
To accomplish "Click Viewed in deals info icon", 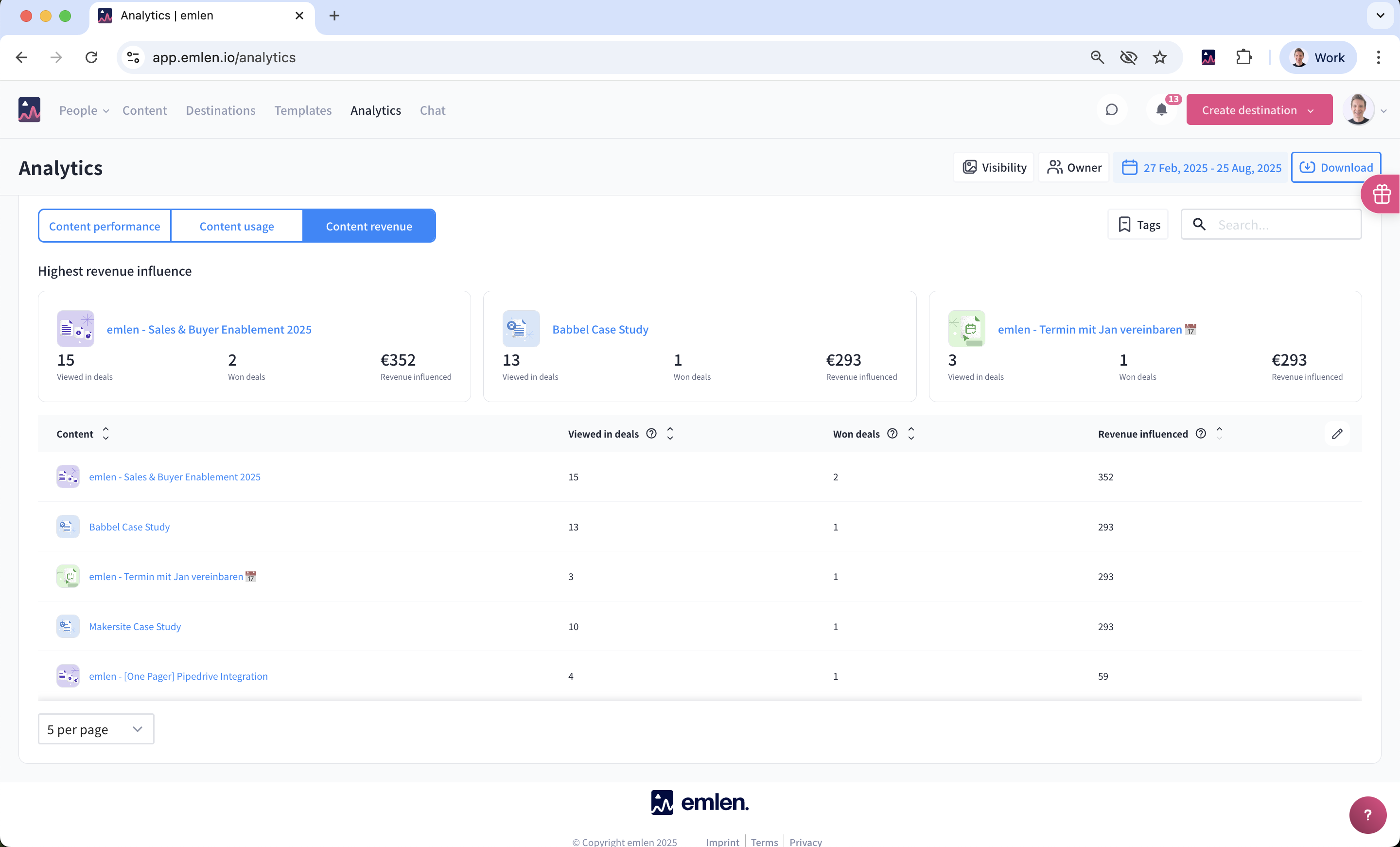I will click(x=652, y=434).
